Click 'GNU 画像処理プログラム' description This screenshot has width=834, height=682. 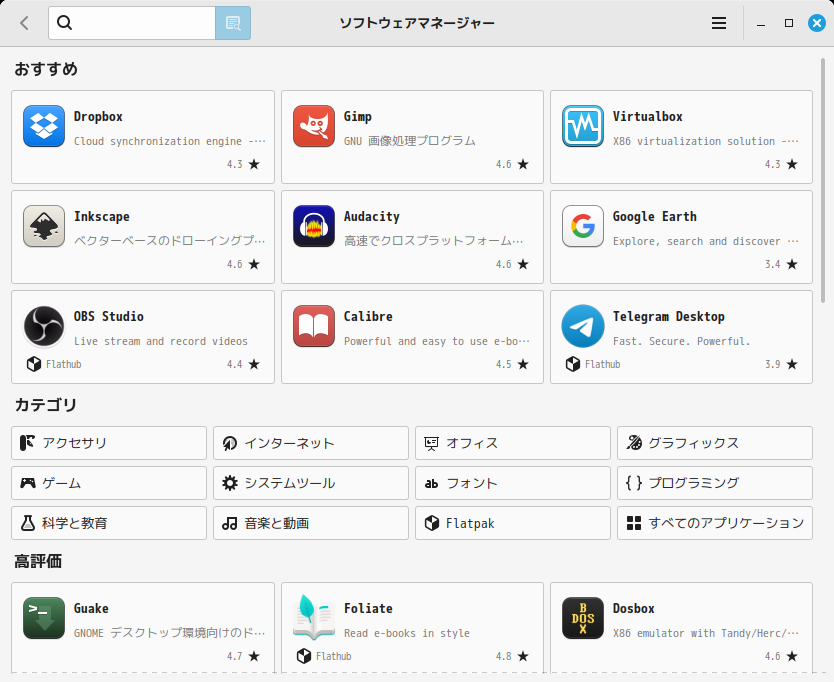coord(410,141)
